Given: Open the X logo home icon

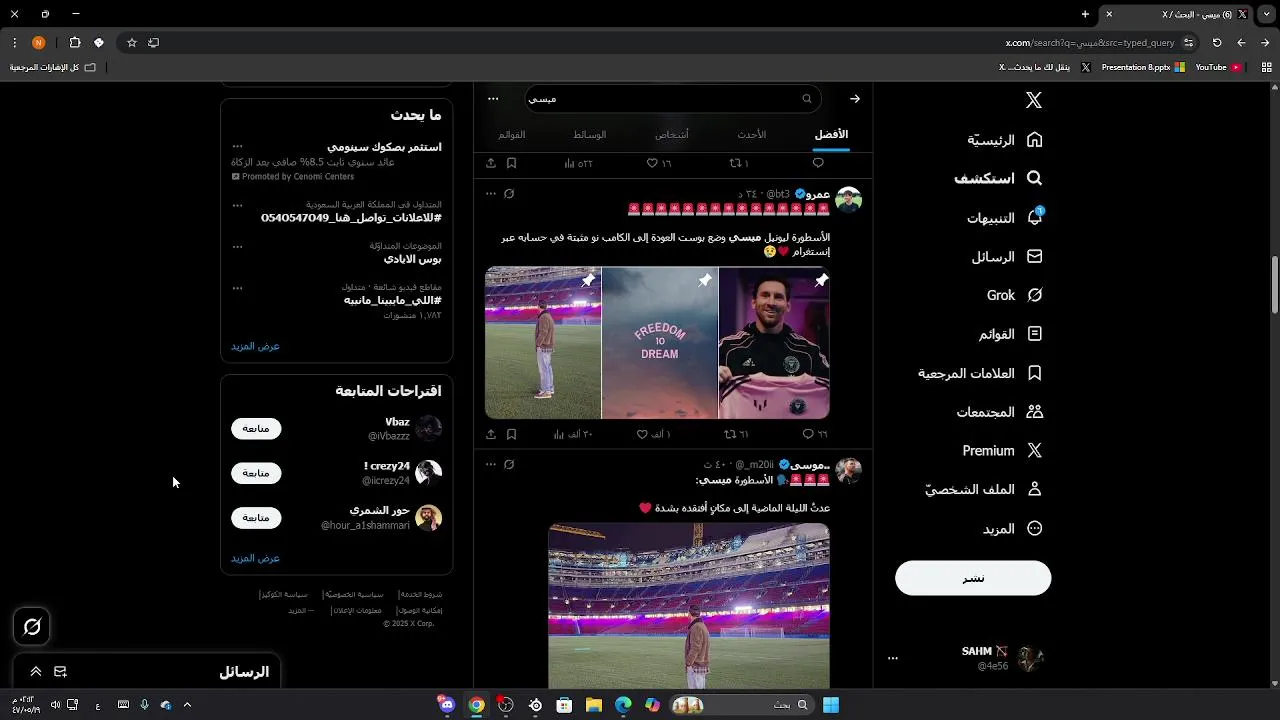Looking at the screenshot, I should [1034, 100].
